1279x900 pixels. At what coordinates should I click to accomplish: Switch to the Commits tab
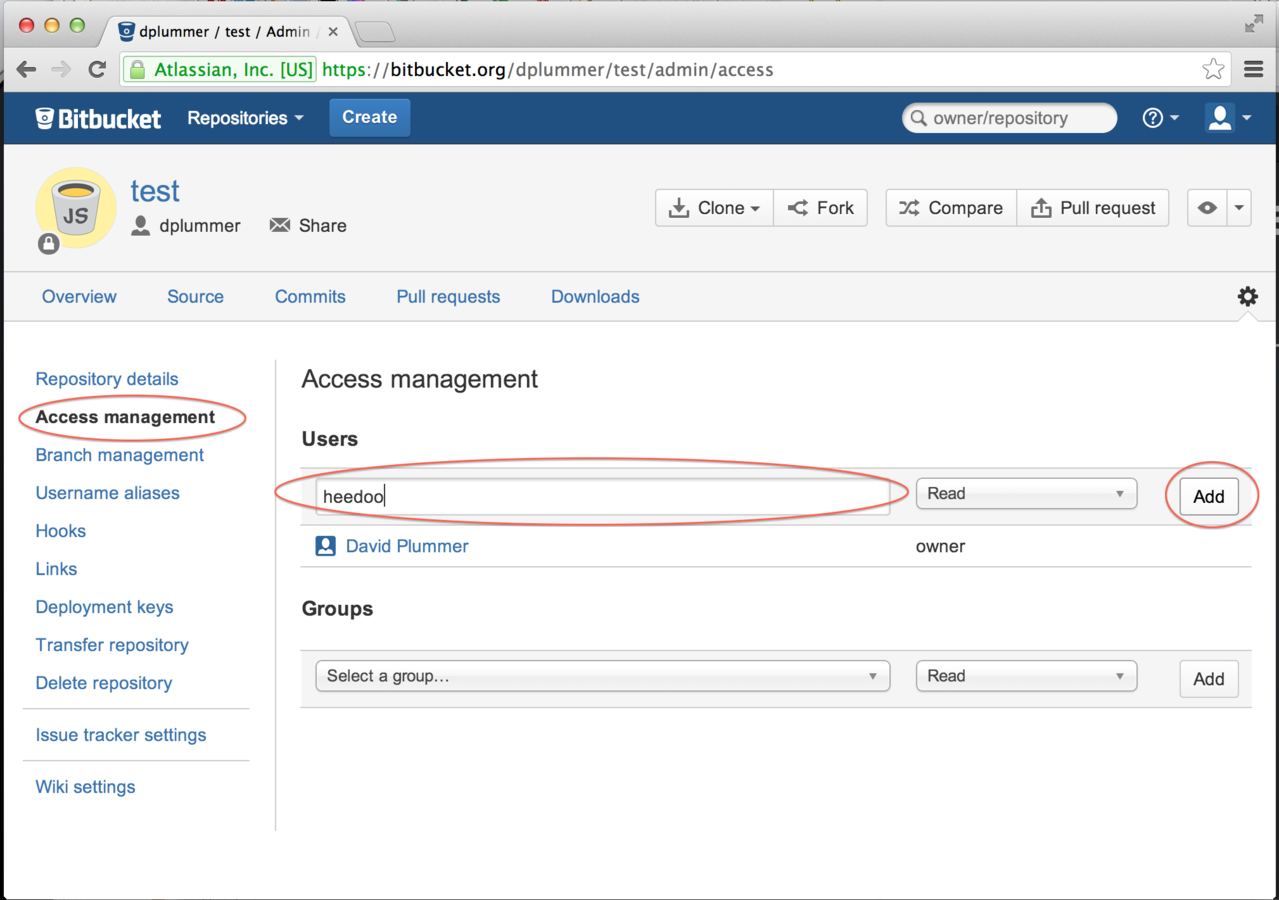click(x=310, y=297)
